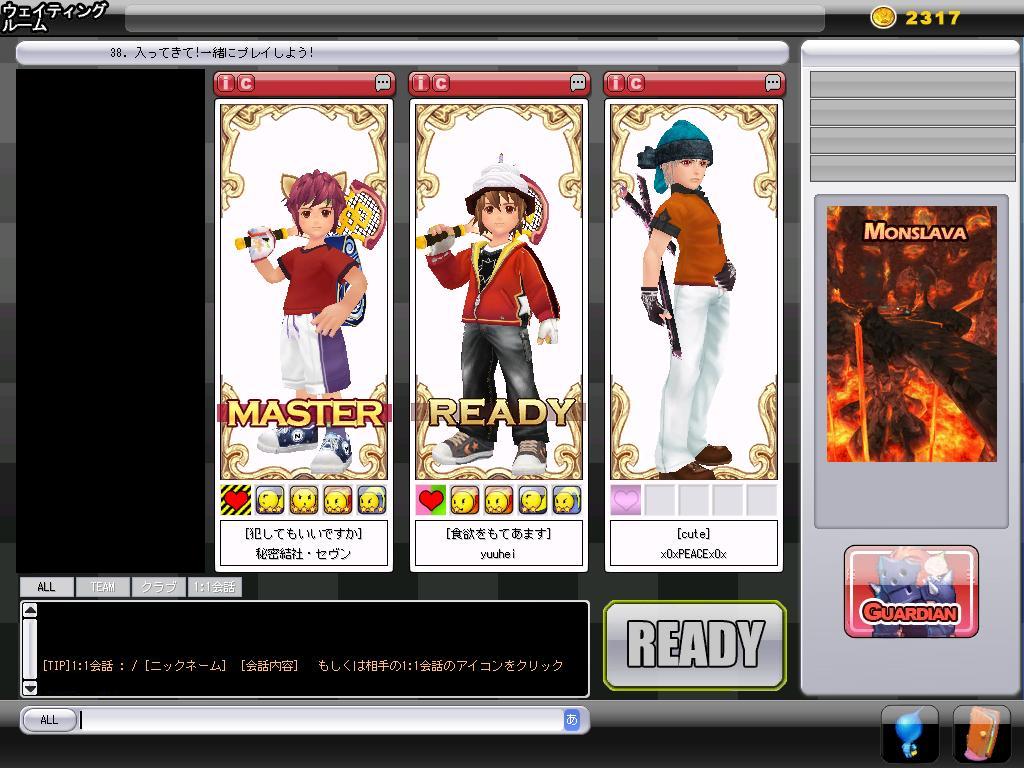Click into the chat message input field
The width and height of the screenshot is (1024, 768).
click(x=320, y=720)
